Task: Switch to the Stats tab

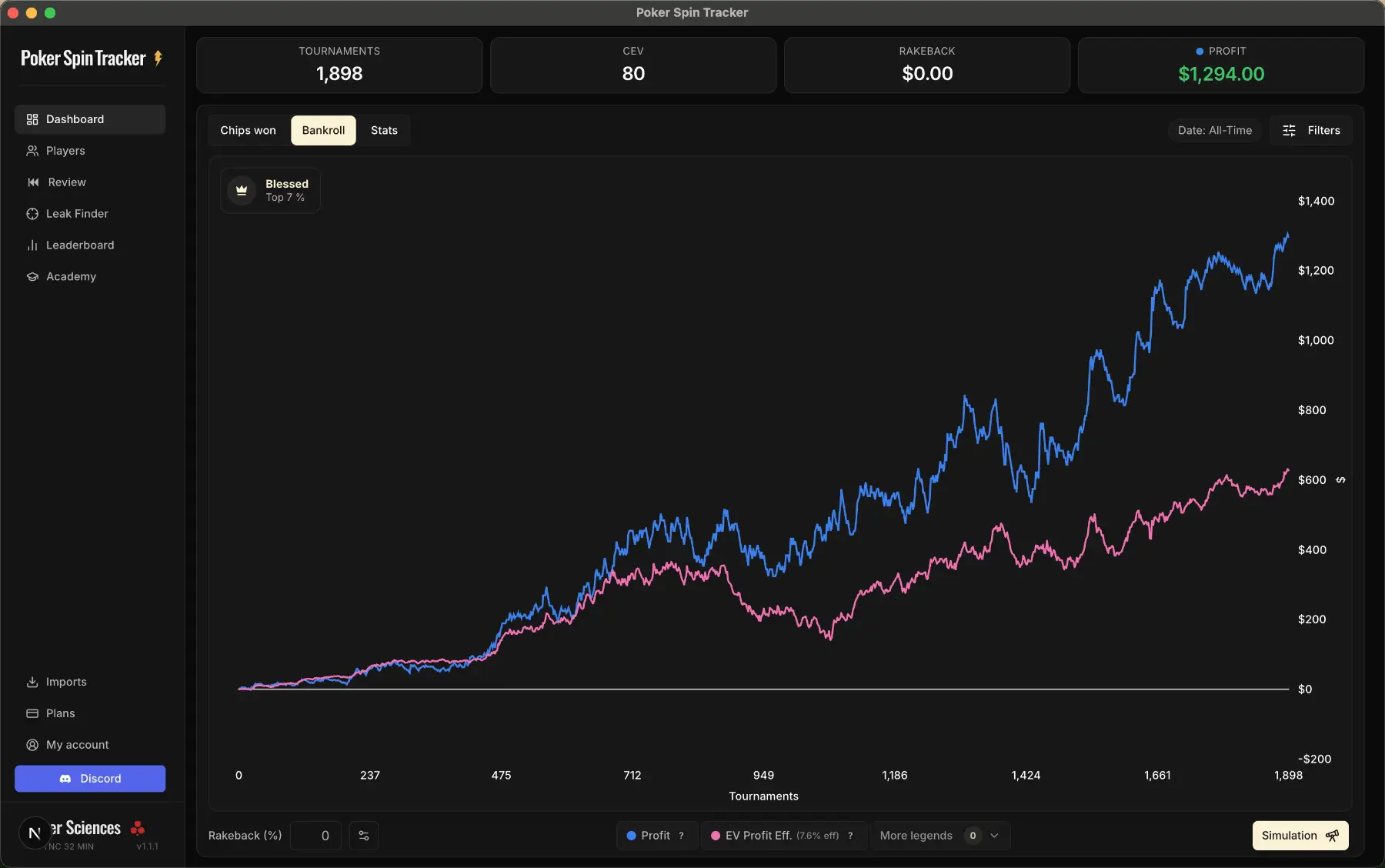Action: click(384, 131)
